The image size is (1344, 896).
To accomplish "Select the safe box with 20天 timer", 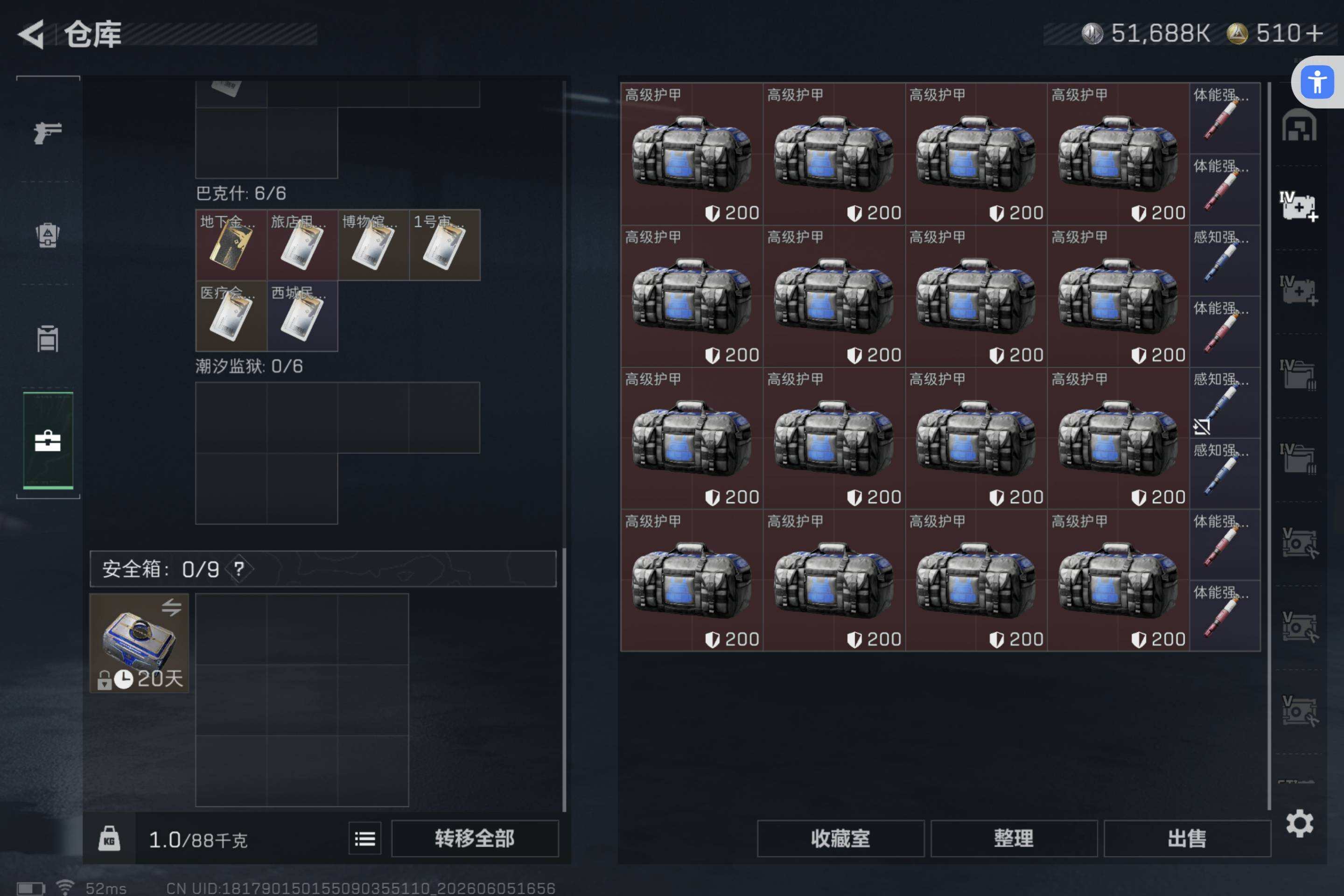I will coord(140,643).
